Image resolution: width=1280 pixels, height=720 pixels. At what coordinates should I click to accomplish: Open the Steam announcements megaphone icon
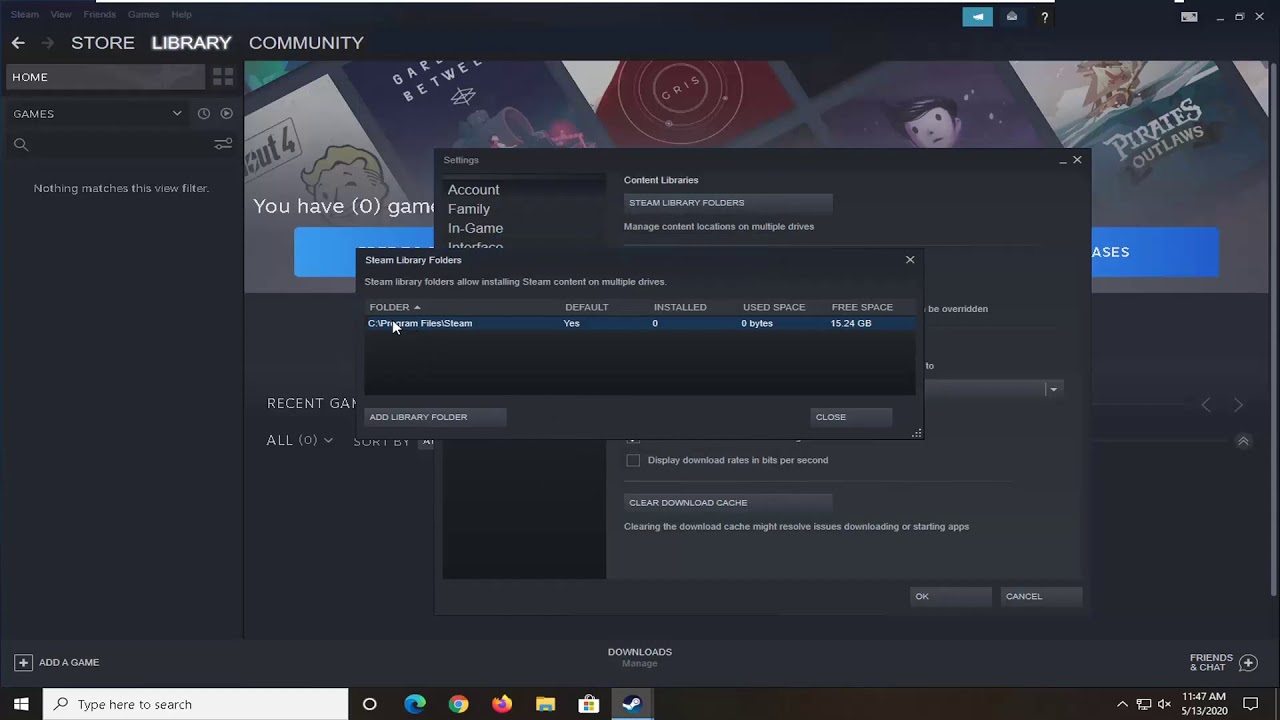(978, 17)
